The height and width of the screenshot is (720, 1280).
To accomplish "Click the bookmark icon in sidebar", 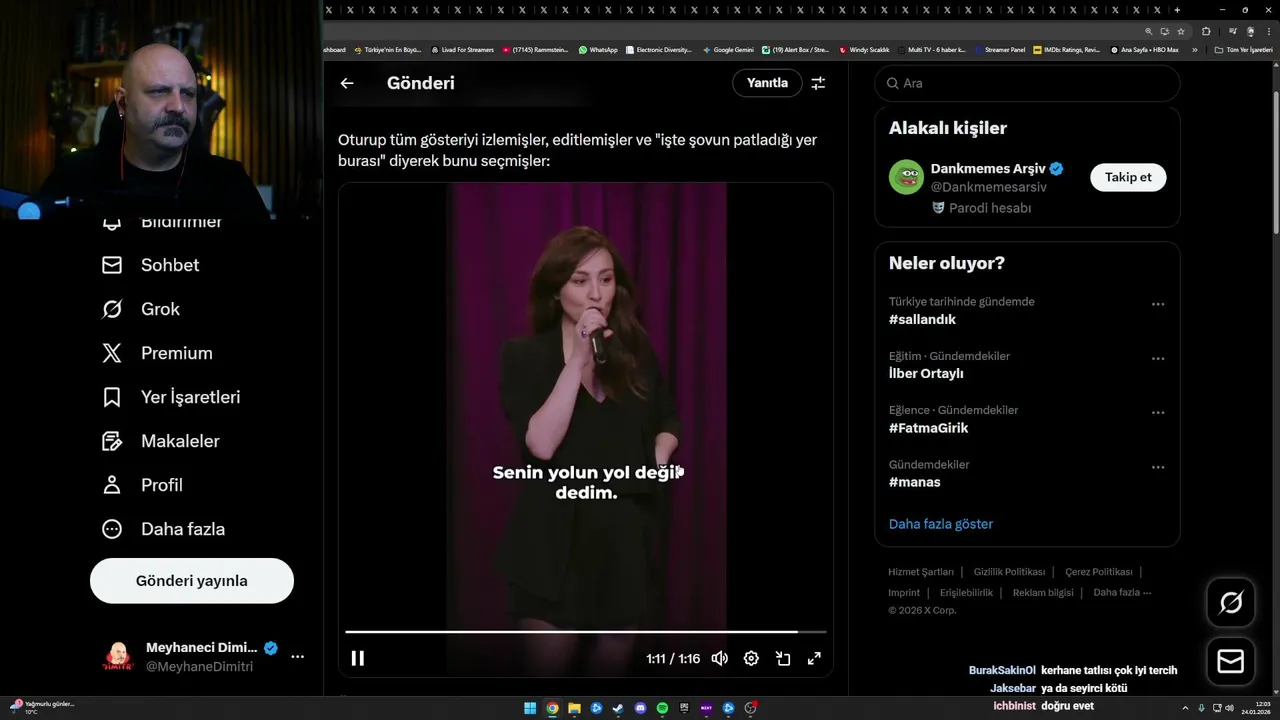I will [112, 397].
